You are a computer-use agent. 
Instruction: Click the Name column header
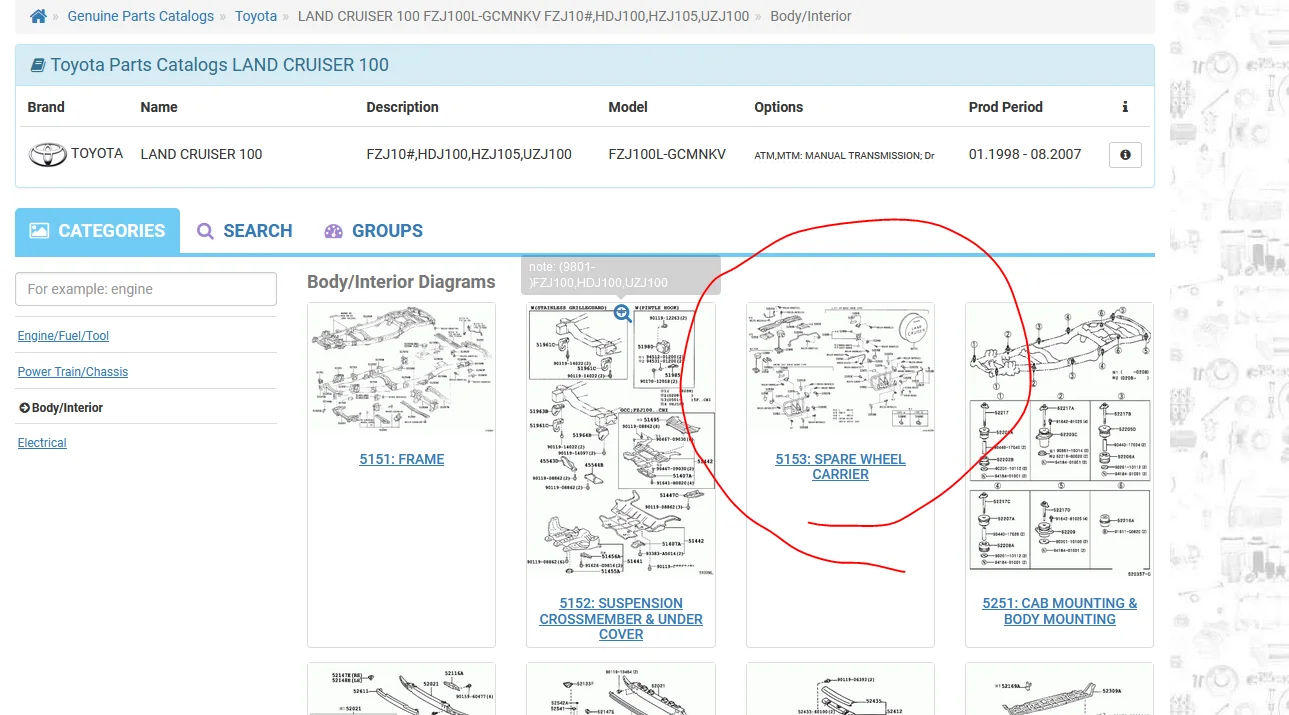(x=159, y=107)
